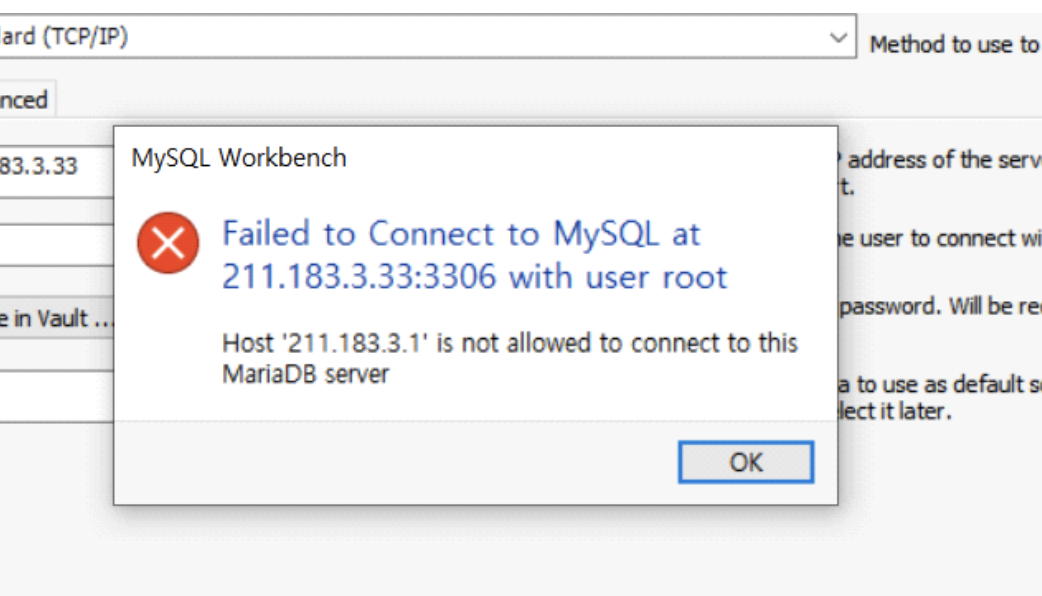Click the Method to use to label
Image resolution: width=1042 pixels, height=596 pixels.
(x=955, y=45)
